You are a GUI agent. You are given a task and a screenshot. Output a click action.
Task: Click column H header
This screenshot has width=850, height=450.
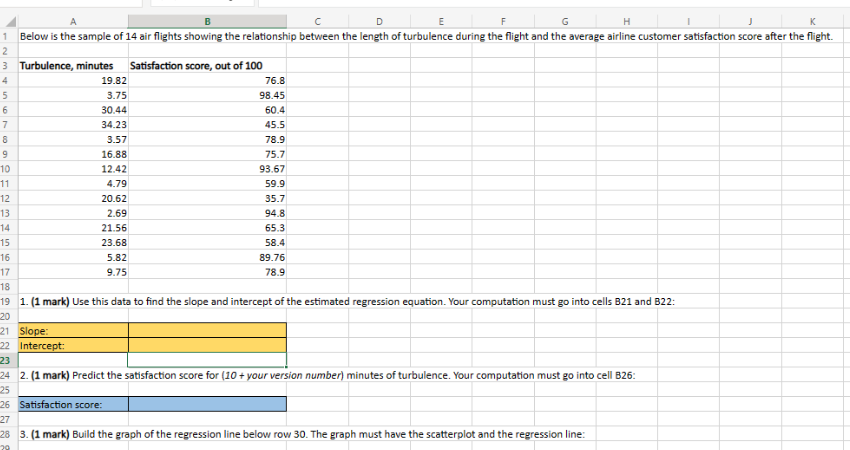(x=627, y=22)
